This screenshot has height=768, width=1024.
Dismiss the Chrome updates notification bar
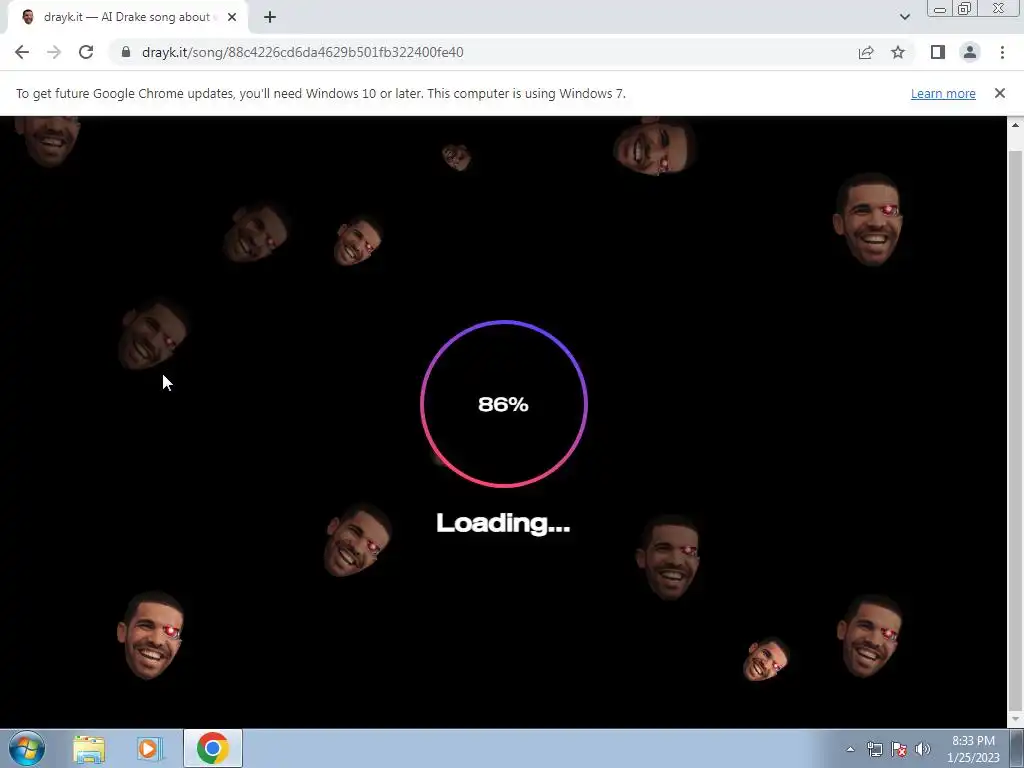coord(1000,93)
